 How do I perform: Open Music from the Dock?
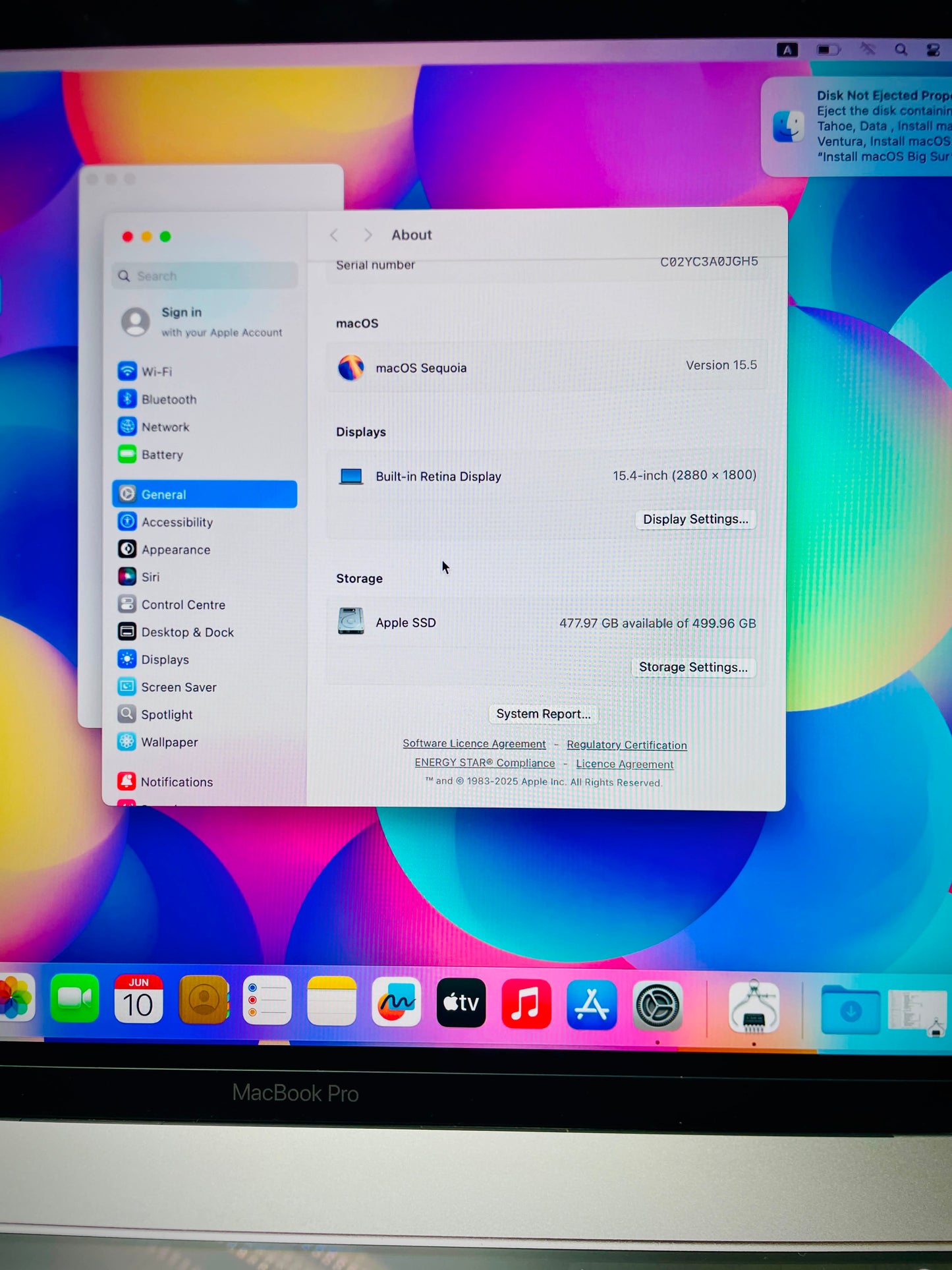pyautogui.click(x=526, y=1004)
